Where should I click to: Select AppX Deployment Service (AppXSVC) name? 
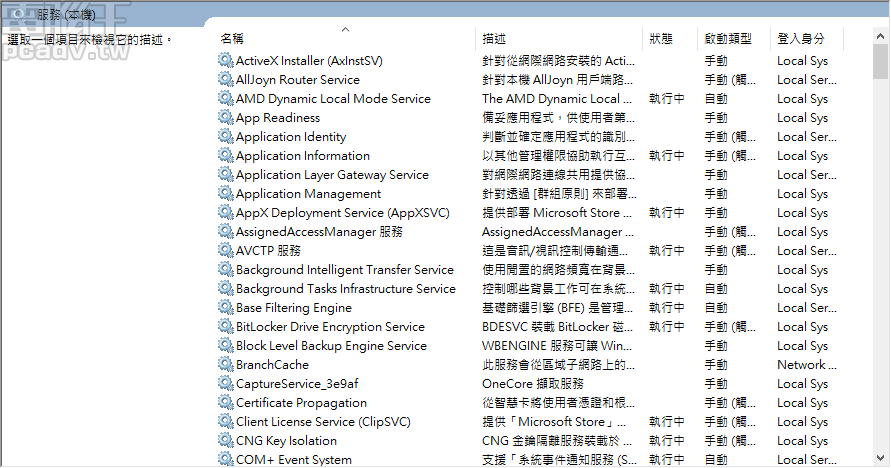343,213
